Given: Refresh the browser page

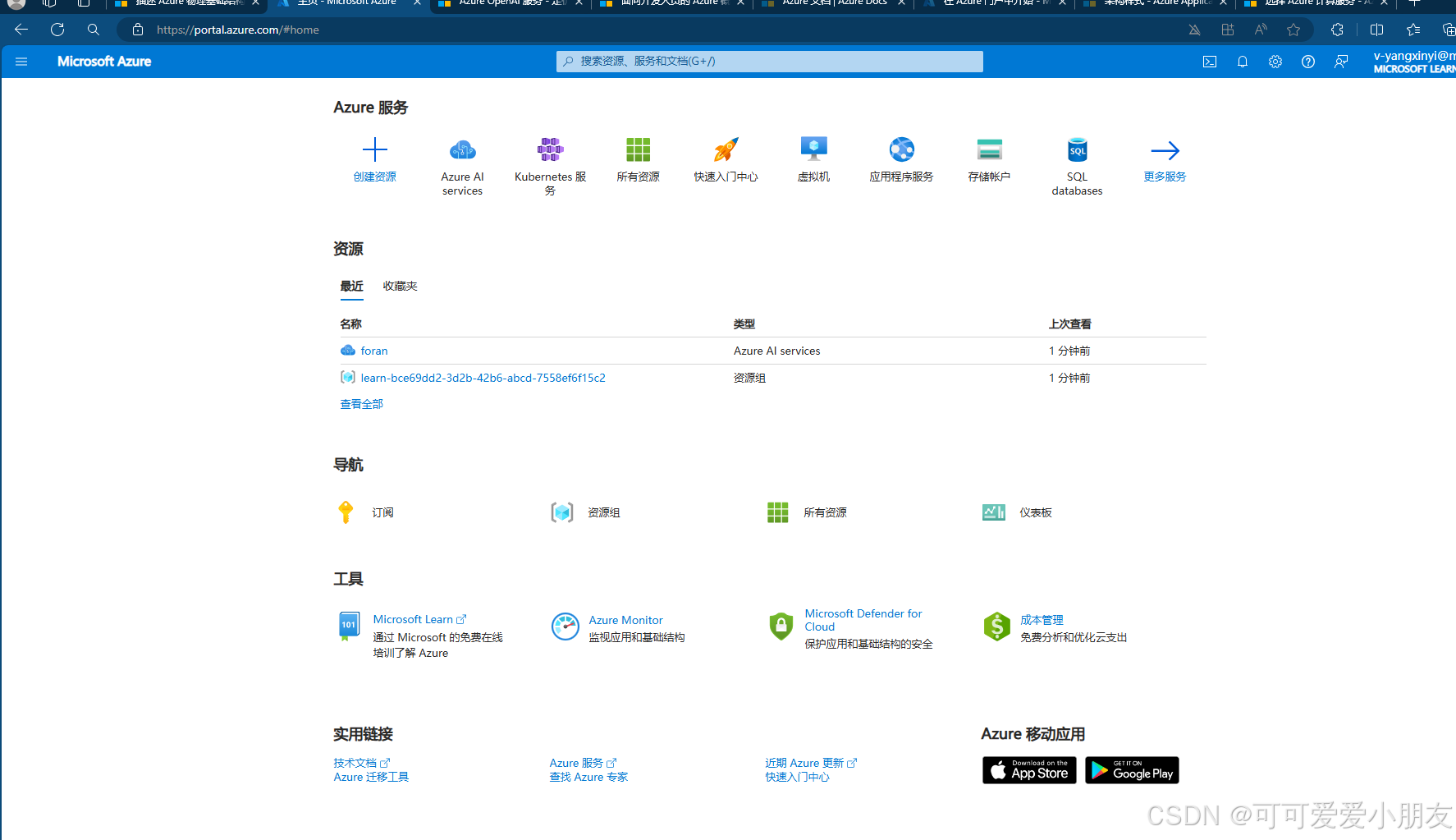Looking at the screenshot, I should tap(57, 30).
